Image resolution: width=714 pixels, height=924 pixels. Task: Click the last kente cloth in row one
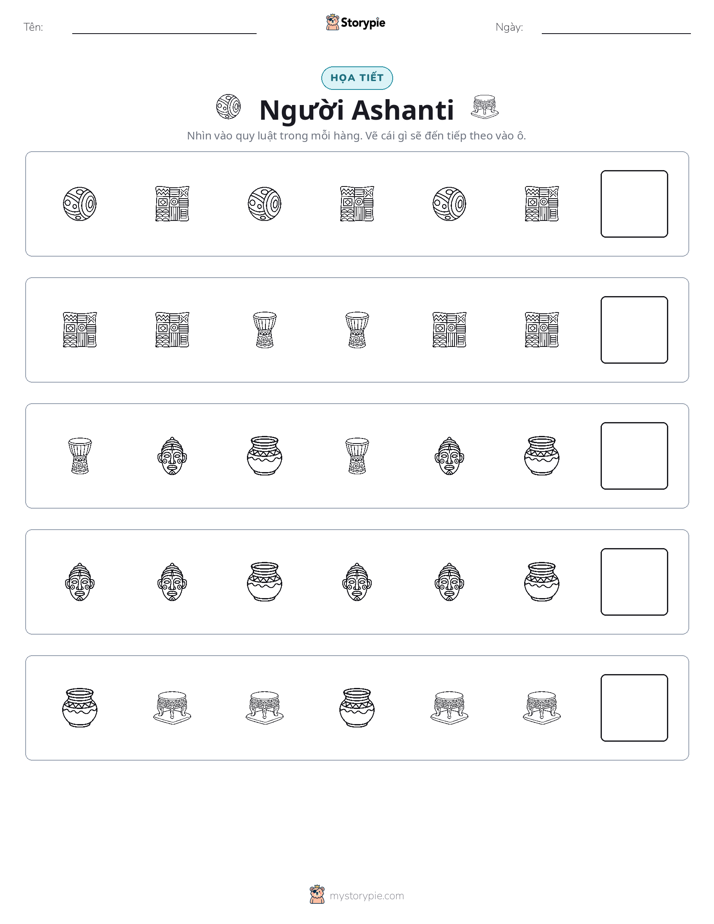(x=541, y=204)
